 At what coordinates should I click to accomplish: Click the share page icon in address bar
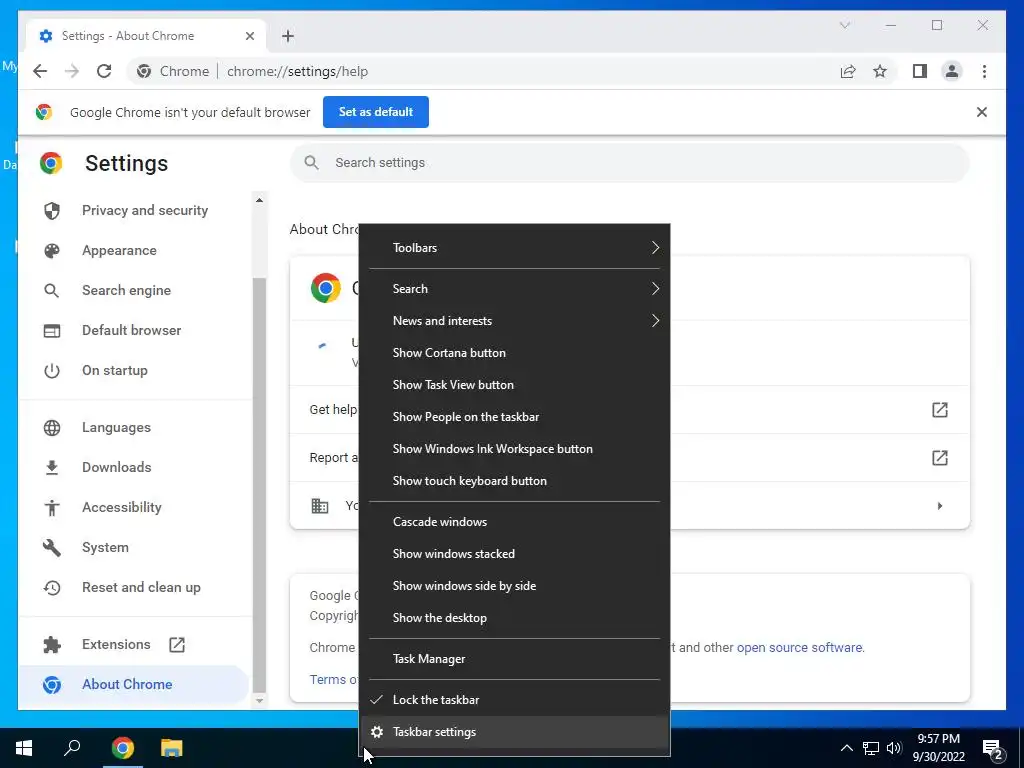[848, 71]
